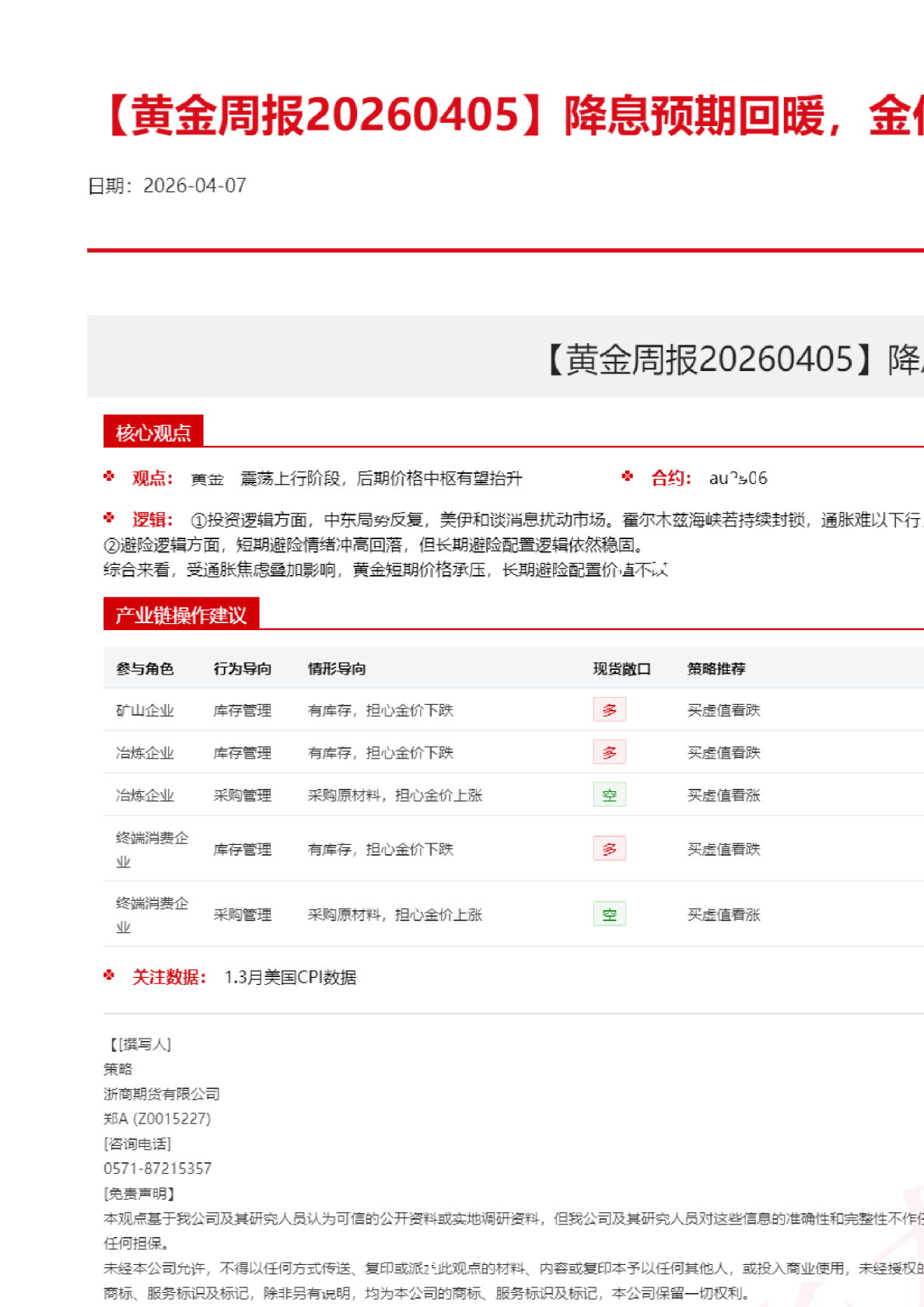Click 采购原材料，担心金价上涨 in 冶炼企业 row
The width and height of the screenshot is (924, 1307).
(x=395, y=795)
